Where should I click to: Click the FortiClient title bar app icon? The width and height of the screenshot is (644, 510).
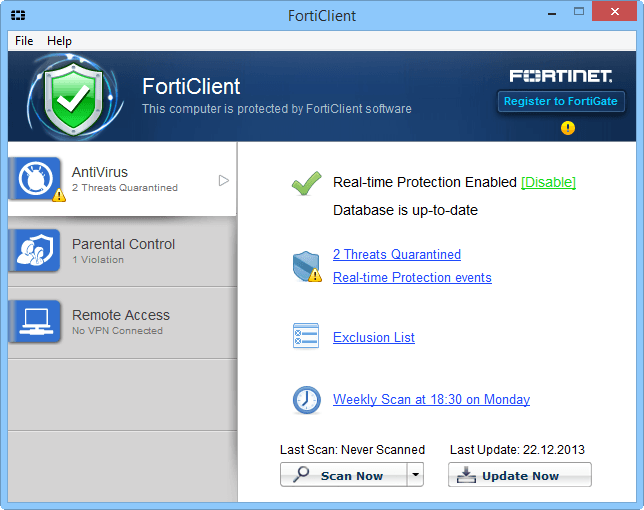(x=18, y=16)
